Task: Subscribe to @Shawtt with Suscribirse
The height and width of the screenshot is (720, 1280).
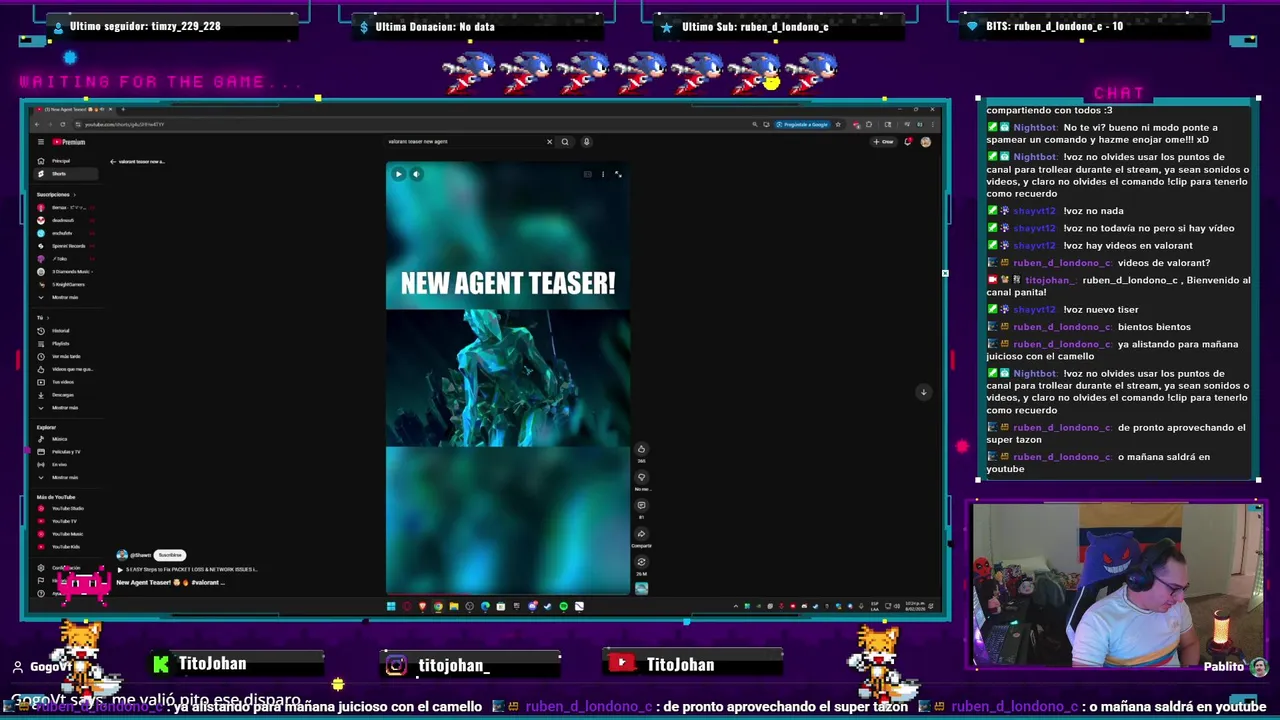Action: pyautogui.click(x=170, y=555)
